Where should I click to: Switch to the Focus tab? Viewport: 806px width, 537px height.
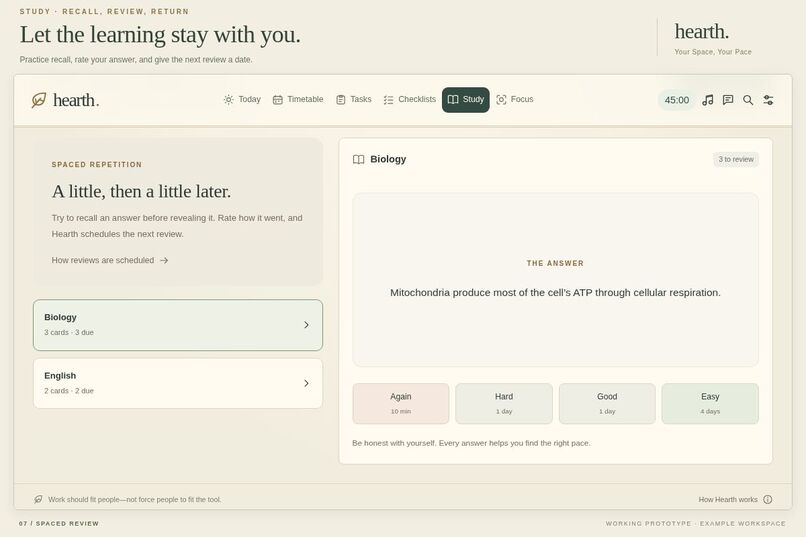point(515,100)
